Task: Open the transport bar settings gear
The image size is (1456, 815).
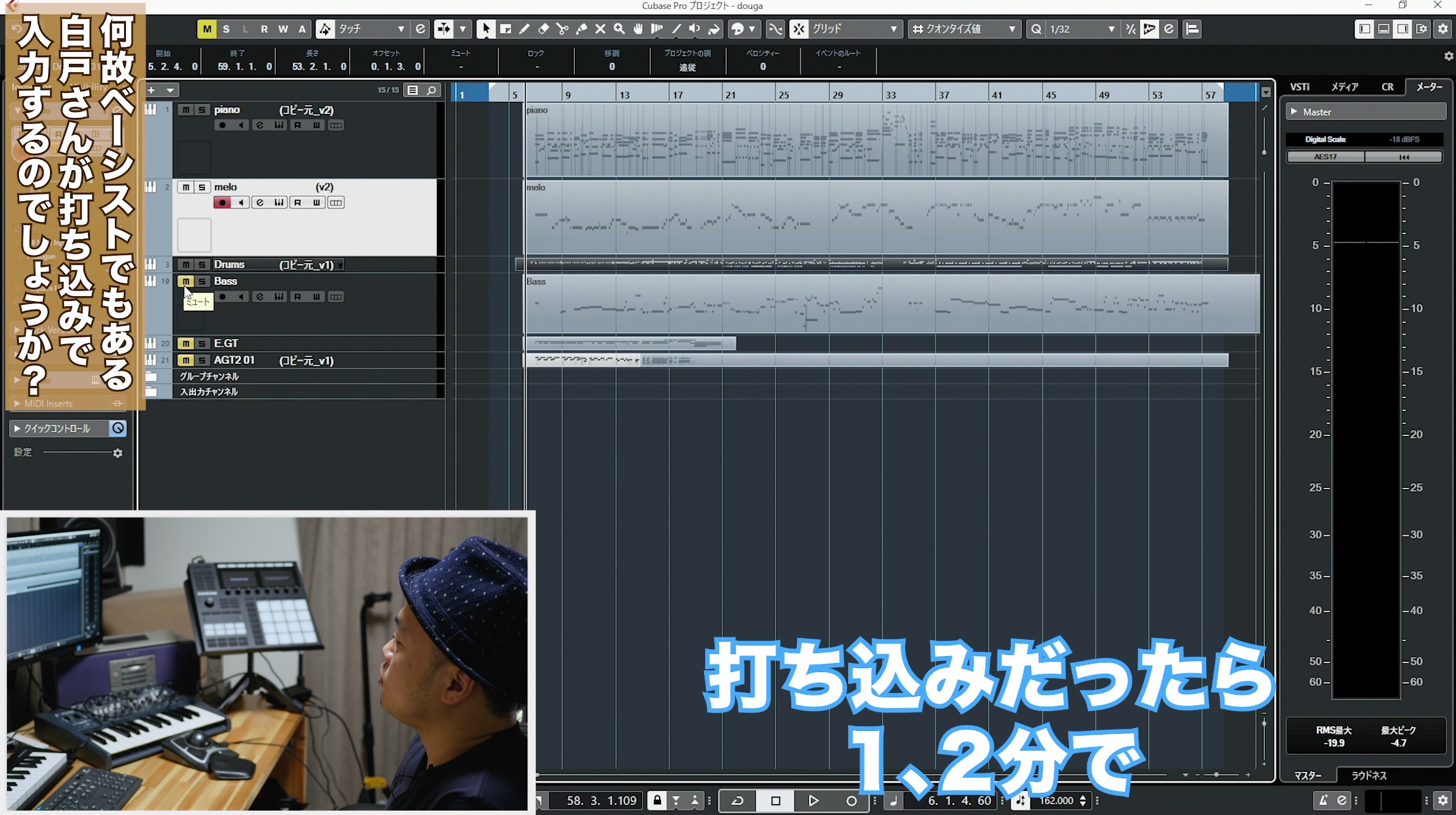Action: (x=1443, y=800)
